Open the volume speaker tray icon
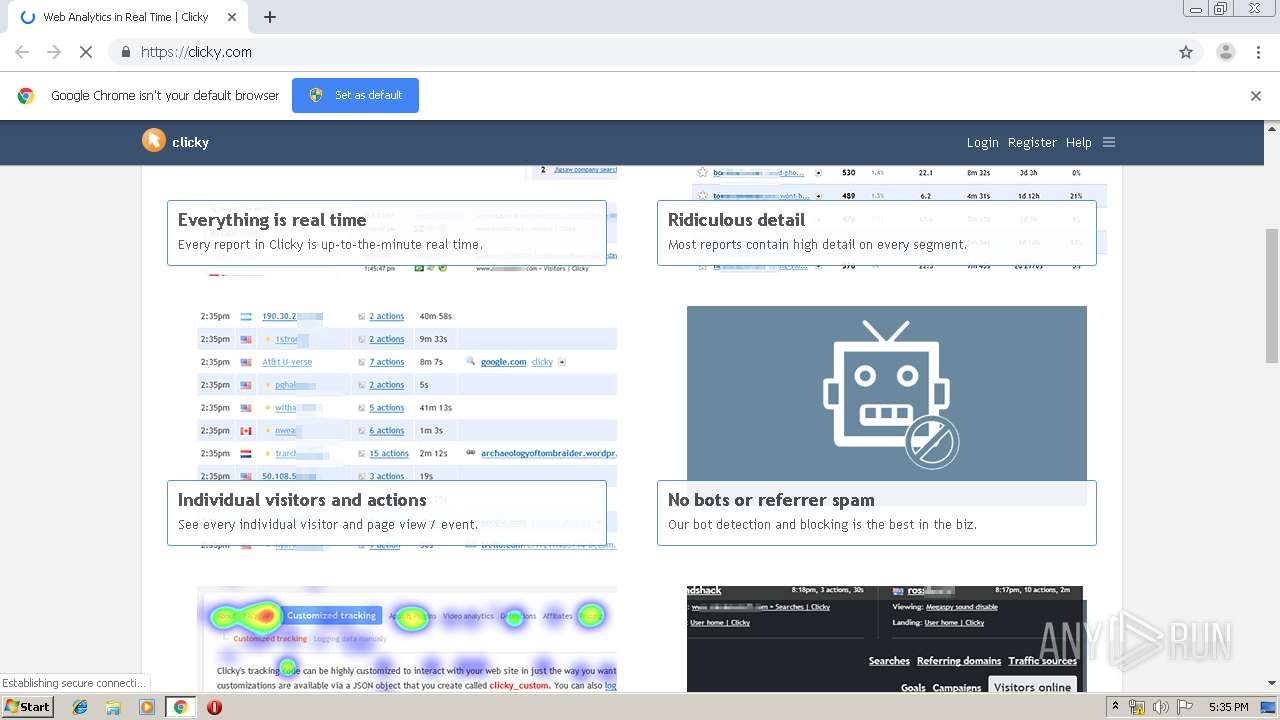 [x=1160, y=707]
